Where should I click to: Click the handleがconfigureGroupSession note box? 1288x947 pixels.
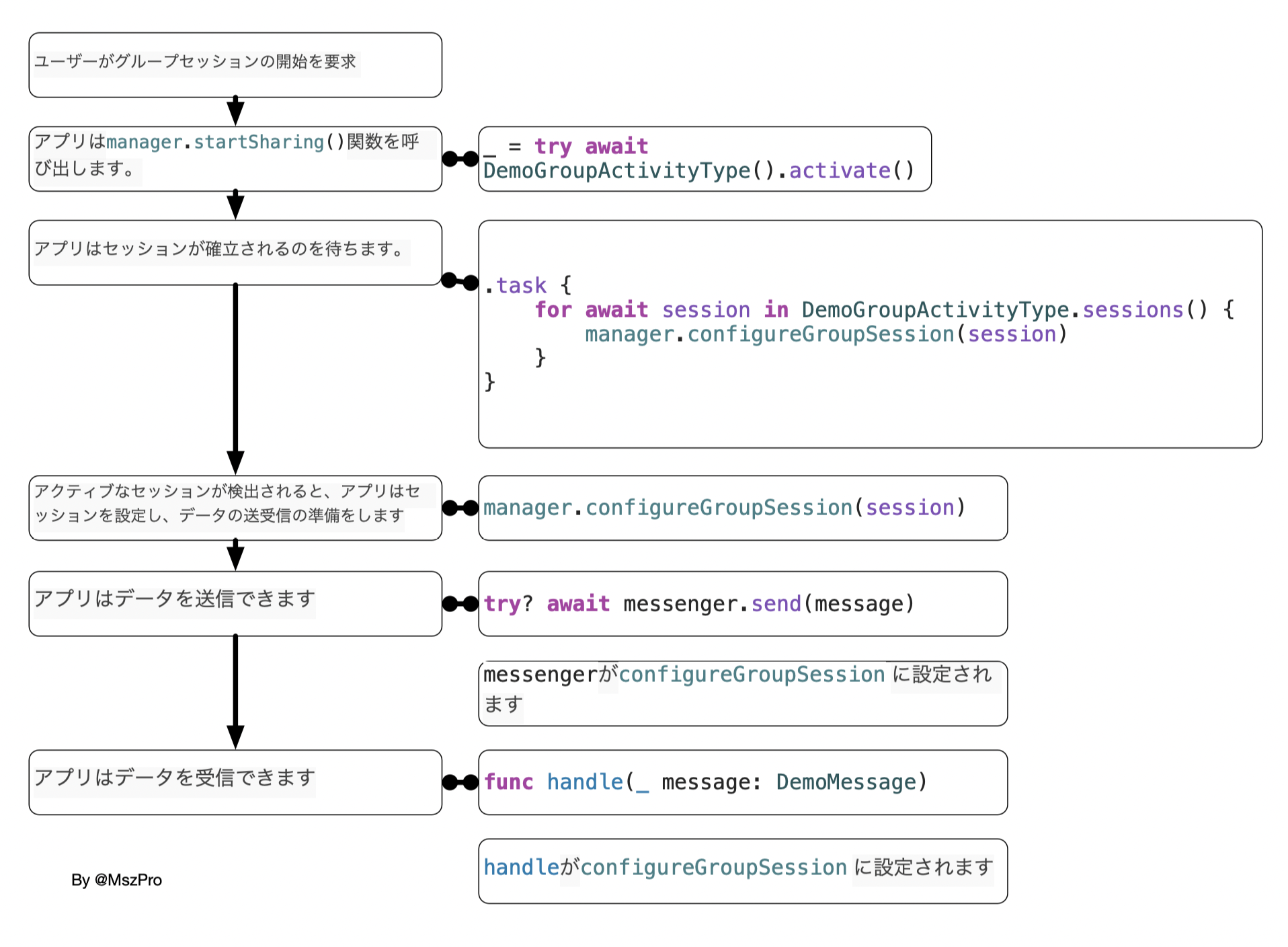[743, 871]
